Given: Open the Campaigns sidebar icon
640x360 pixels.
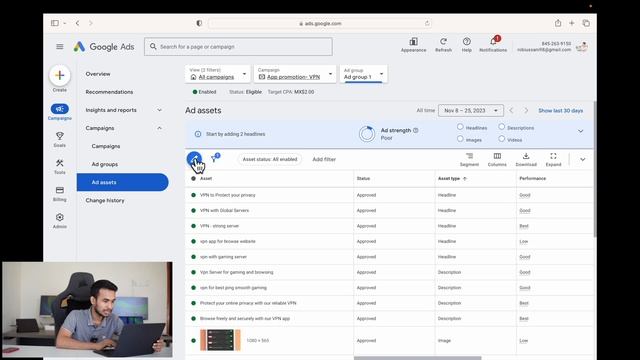Looking at the screenshot, I should point(60,109).
